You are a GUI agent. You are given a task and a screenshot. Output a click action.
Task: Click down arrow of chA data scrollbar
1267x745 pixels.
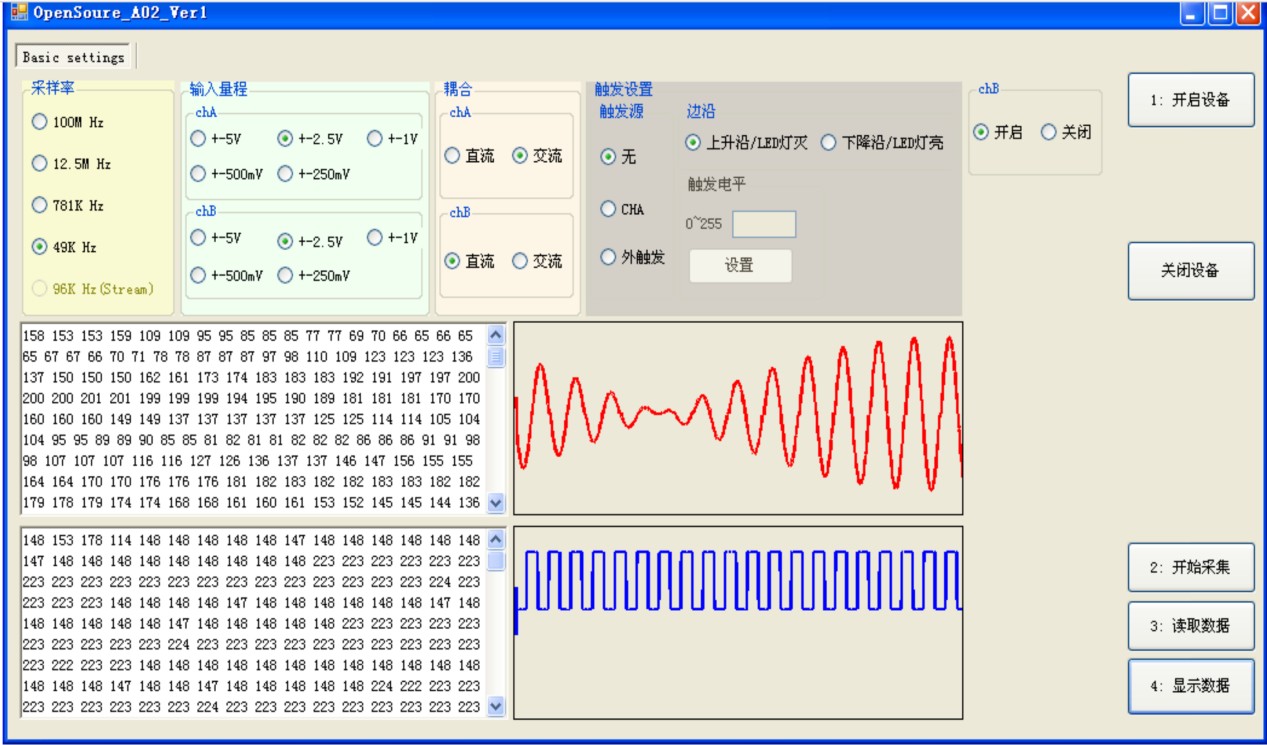coord(496,503)
